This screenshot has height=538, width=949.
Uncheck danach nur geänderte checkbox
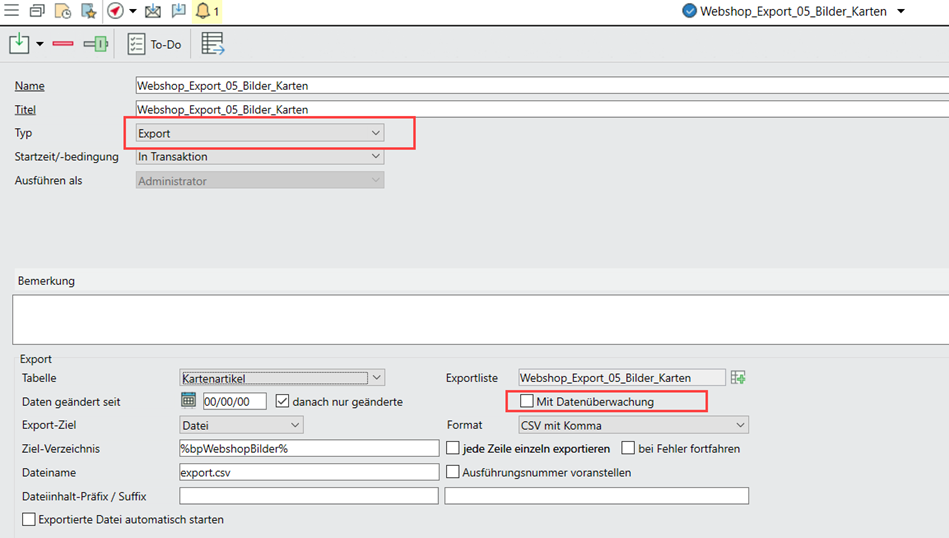[282, 401]
